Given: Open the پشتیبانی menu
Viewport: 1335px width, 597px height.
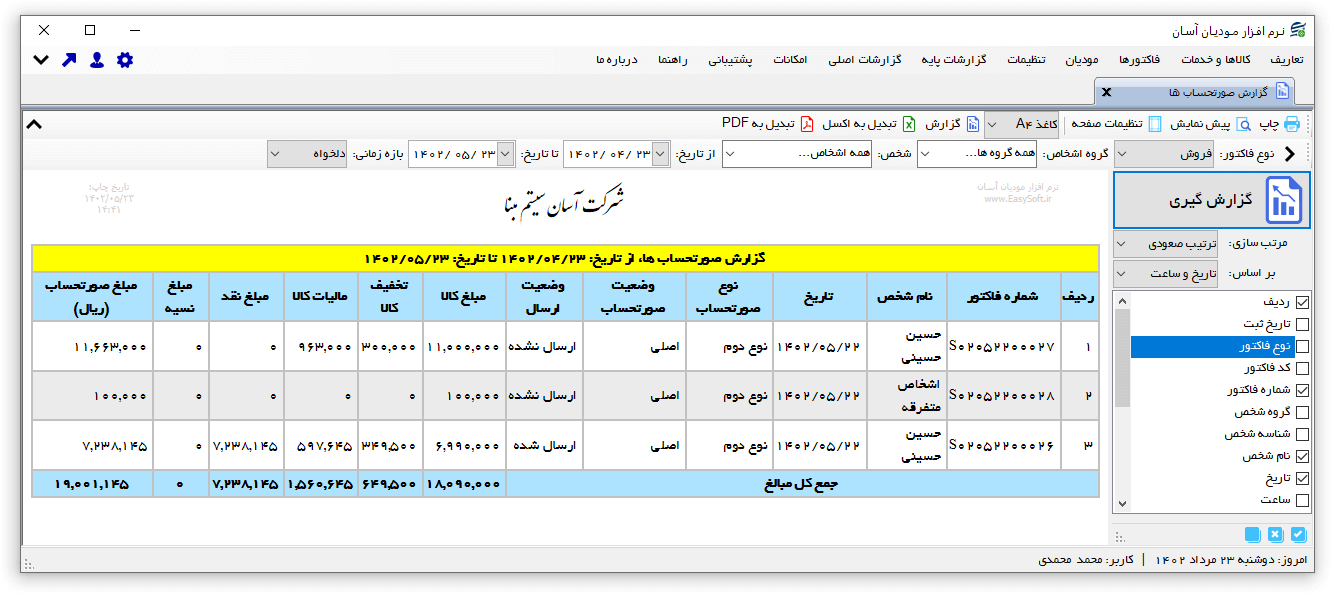Looking at the screenshot, I should [x=731, y=60].
